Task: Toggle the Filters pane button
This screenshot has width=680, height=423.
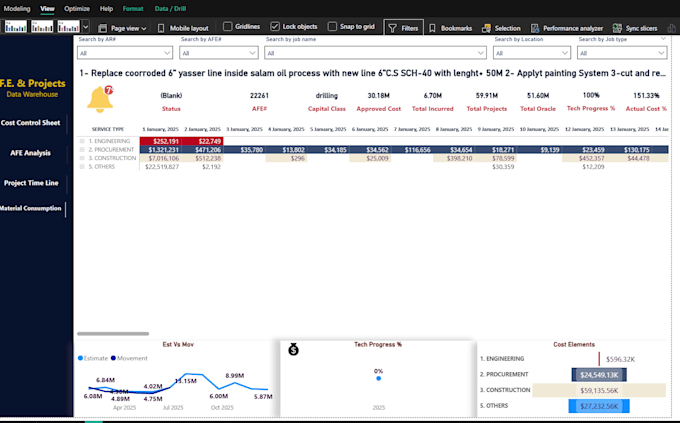Action: [x=403, y=28]
